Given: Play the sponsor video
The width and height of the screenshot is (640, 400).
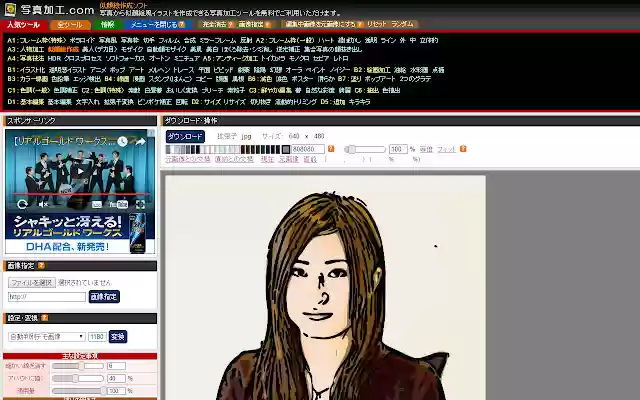Looking at the screenshot, I should tap(80, 171).
